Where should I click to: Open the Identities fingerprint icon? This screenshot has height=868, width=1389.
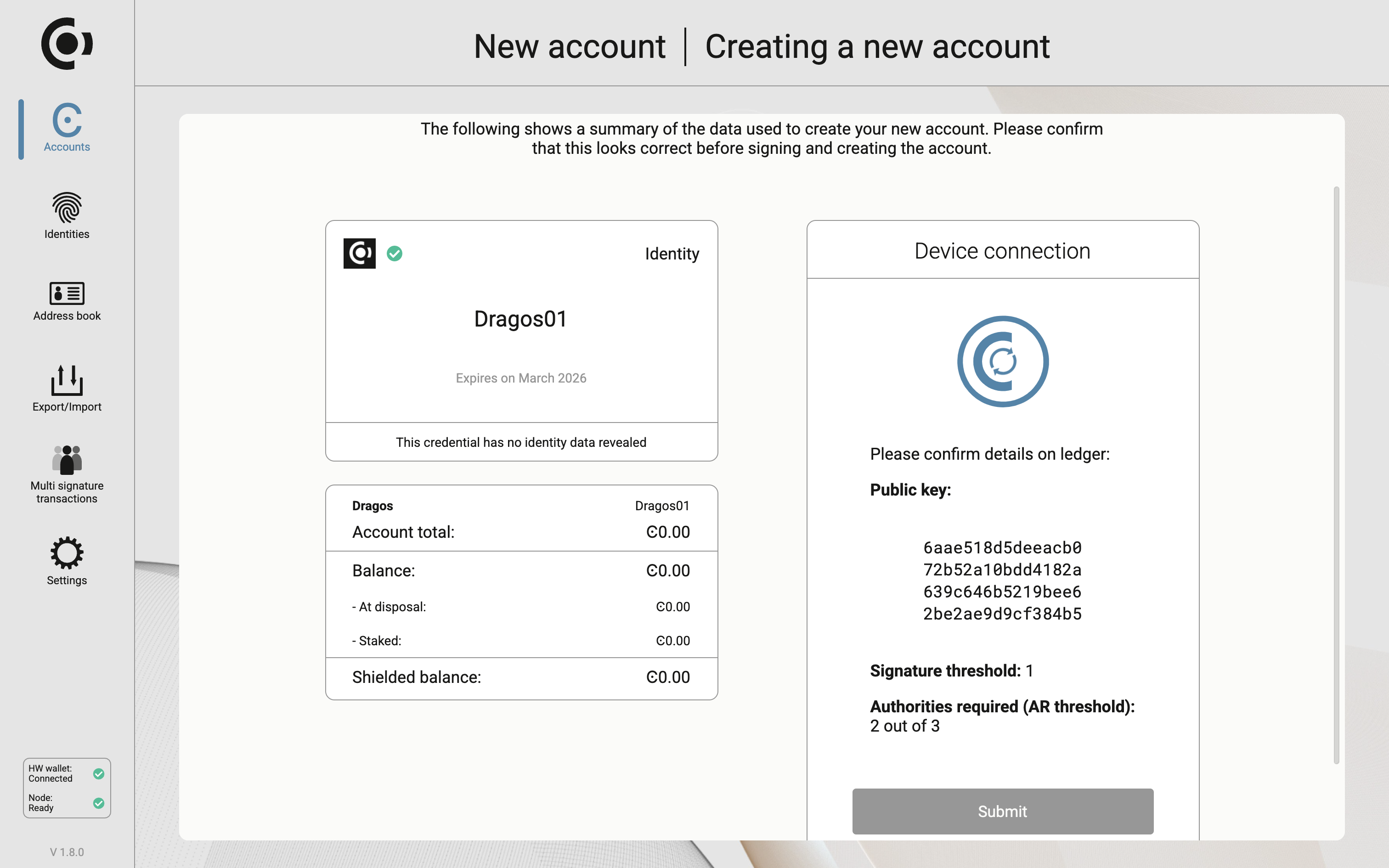point(67,207)
